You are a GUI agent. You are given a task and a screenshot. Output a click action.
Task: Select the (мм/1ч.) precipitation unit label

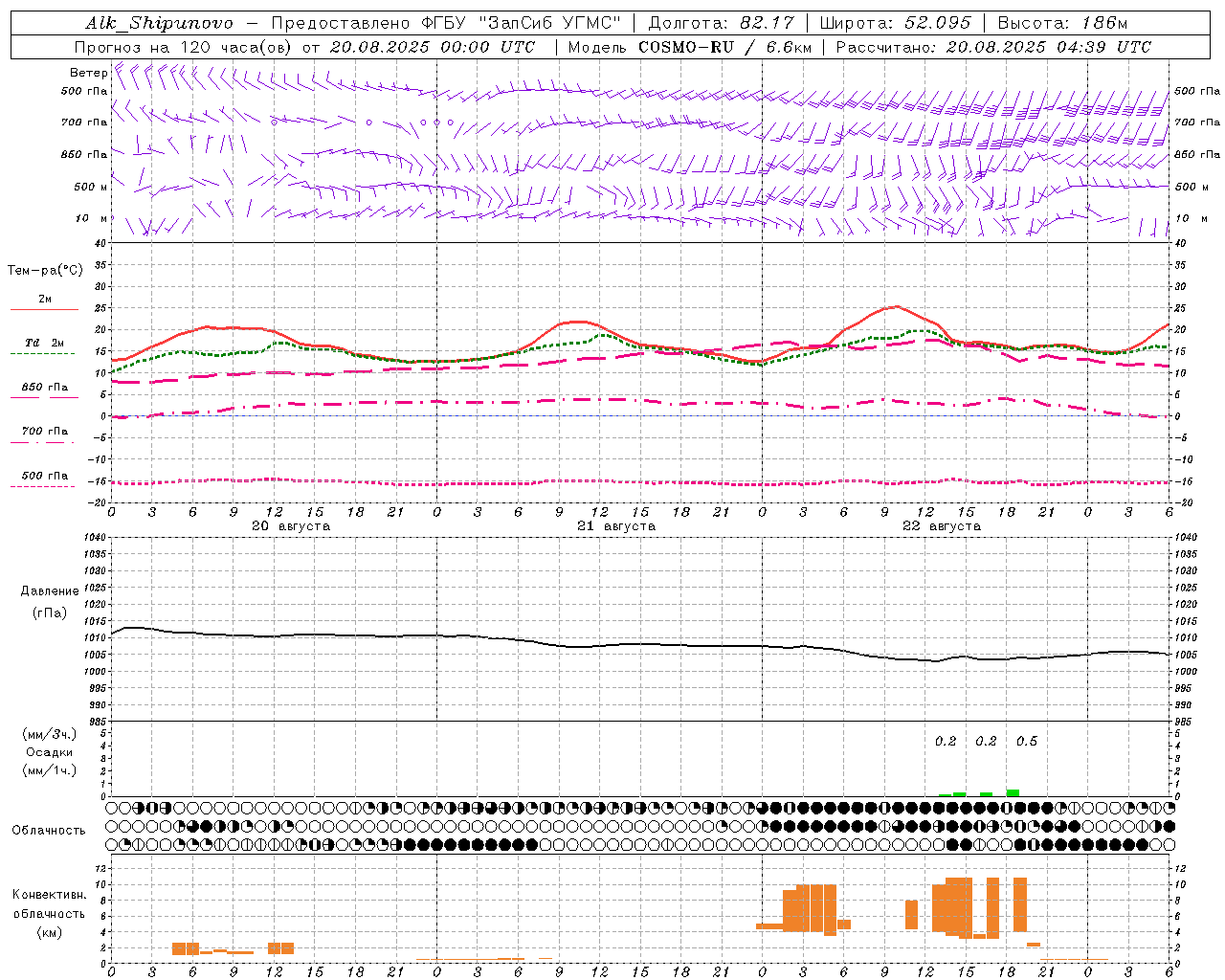point(50,770)
